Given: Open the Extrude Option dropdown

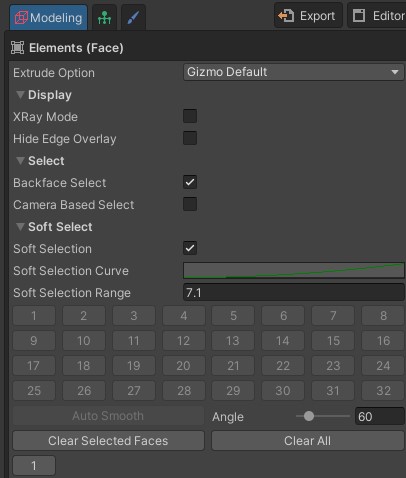Looking at the screenshot, I should coord(294,72).
